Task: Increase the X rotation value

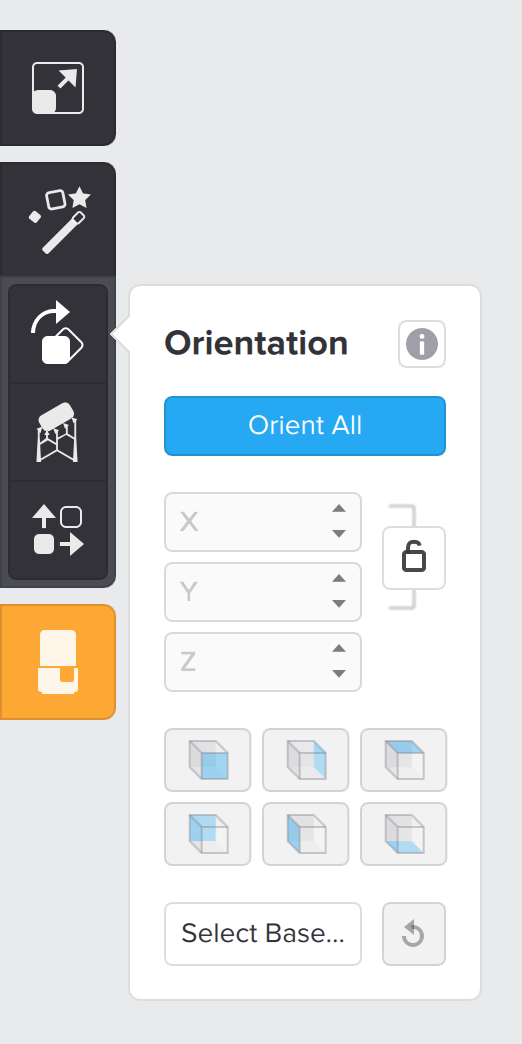Action: 339,509
